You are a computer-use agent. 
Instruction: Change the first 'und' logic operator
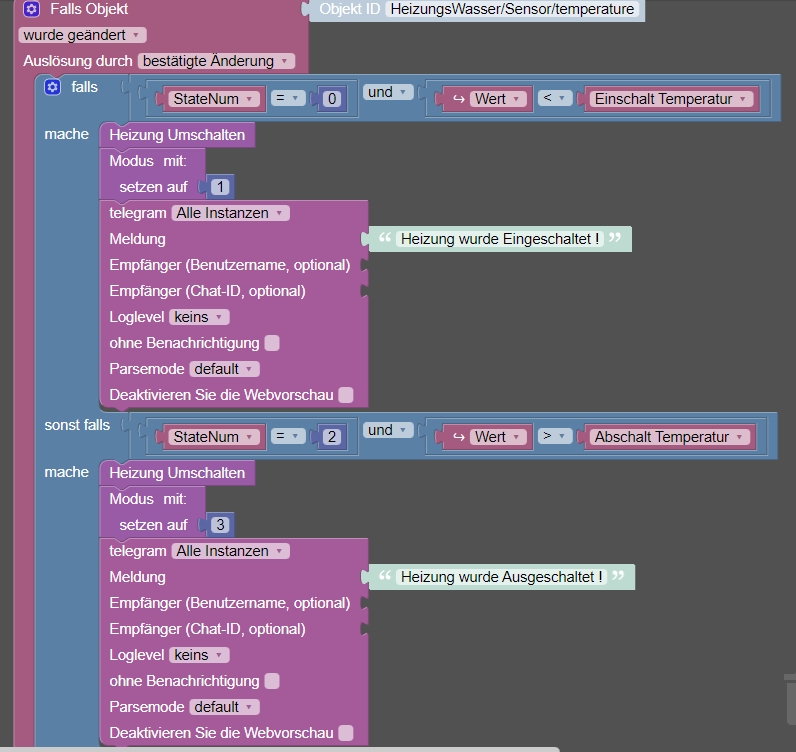(x=388, y=92)
